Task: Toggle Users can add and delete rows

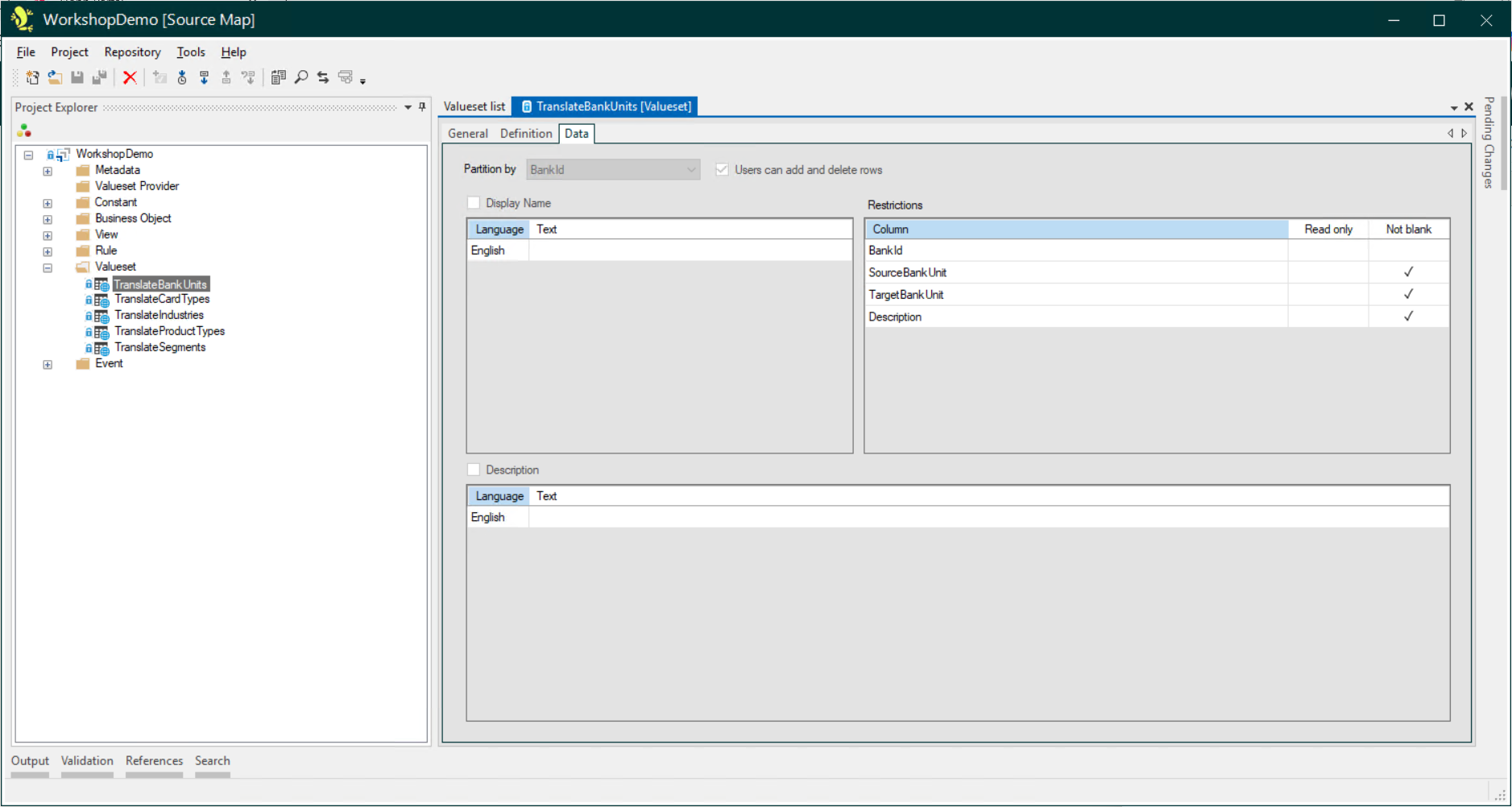Action: coord(722,170)
